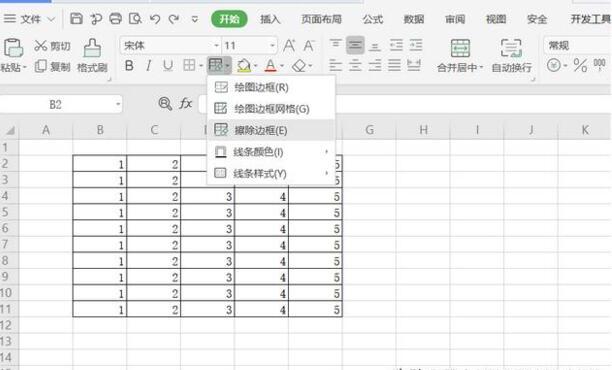Increase font size with larger A
Viewport: 612px width, 370px height.
click(289, 46)
